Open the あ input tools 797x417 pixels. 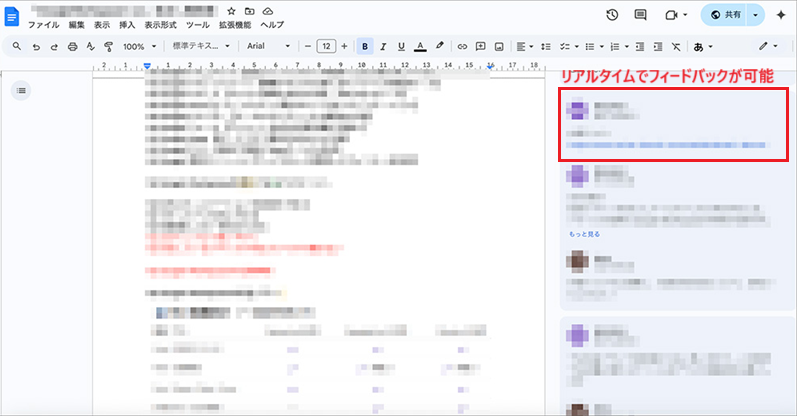click(698, 46)
